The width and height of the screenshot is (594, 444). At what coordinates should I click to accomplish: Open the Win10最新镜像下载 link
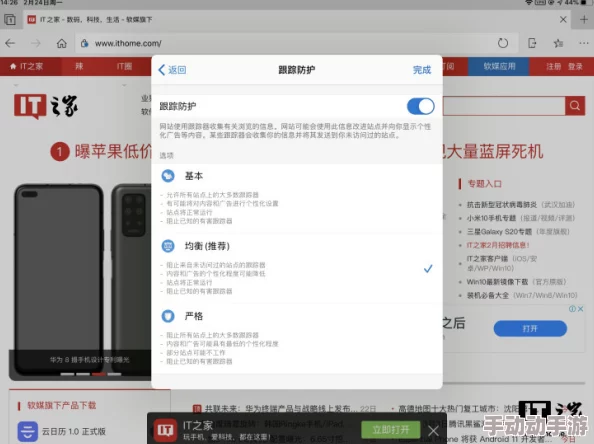click(x=497, y=282)
